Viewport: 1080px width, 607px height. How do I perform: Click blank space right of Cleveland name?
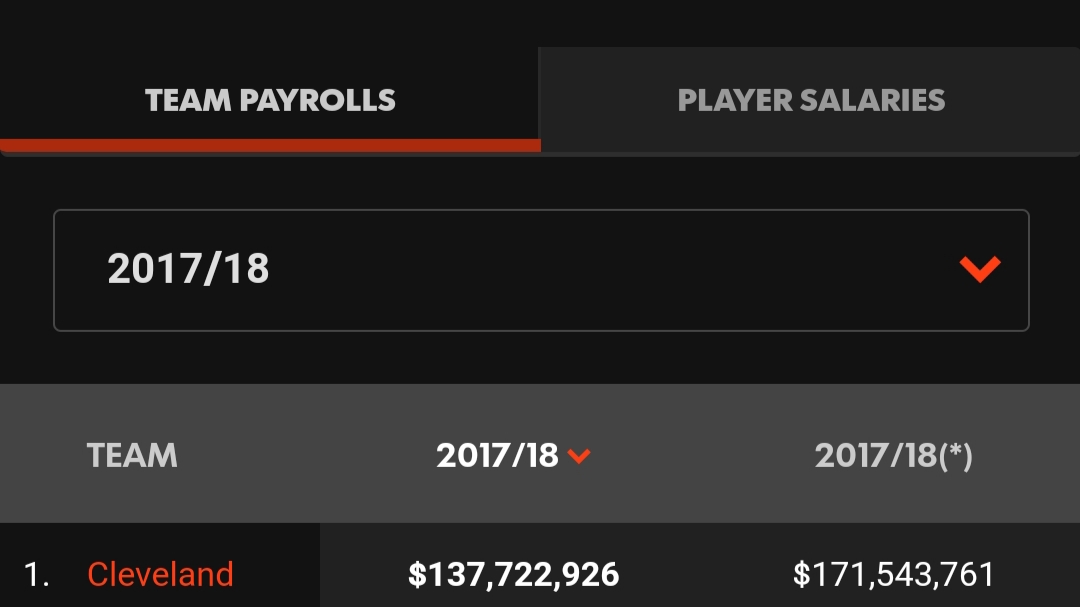click(x=276, y=574)
